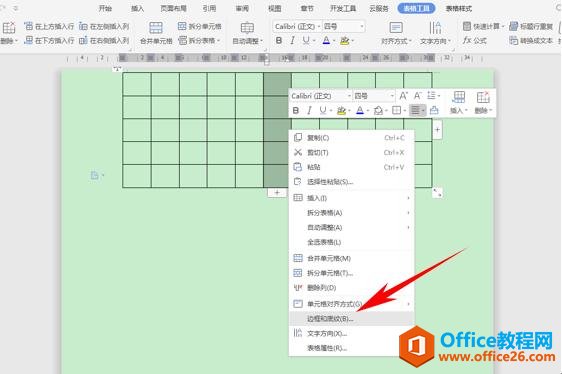Click the add-column plus handle right of table
This screenshot has height=374, width=562.
[437, 130]
